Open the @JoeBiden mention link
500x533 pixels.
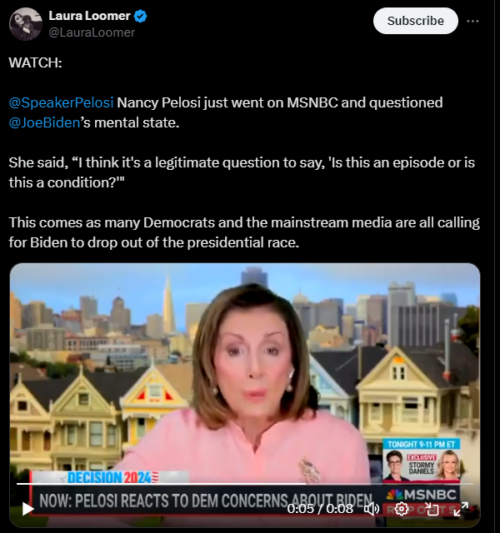click(45, 122)
